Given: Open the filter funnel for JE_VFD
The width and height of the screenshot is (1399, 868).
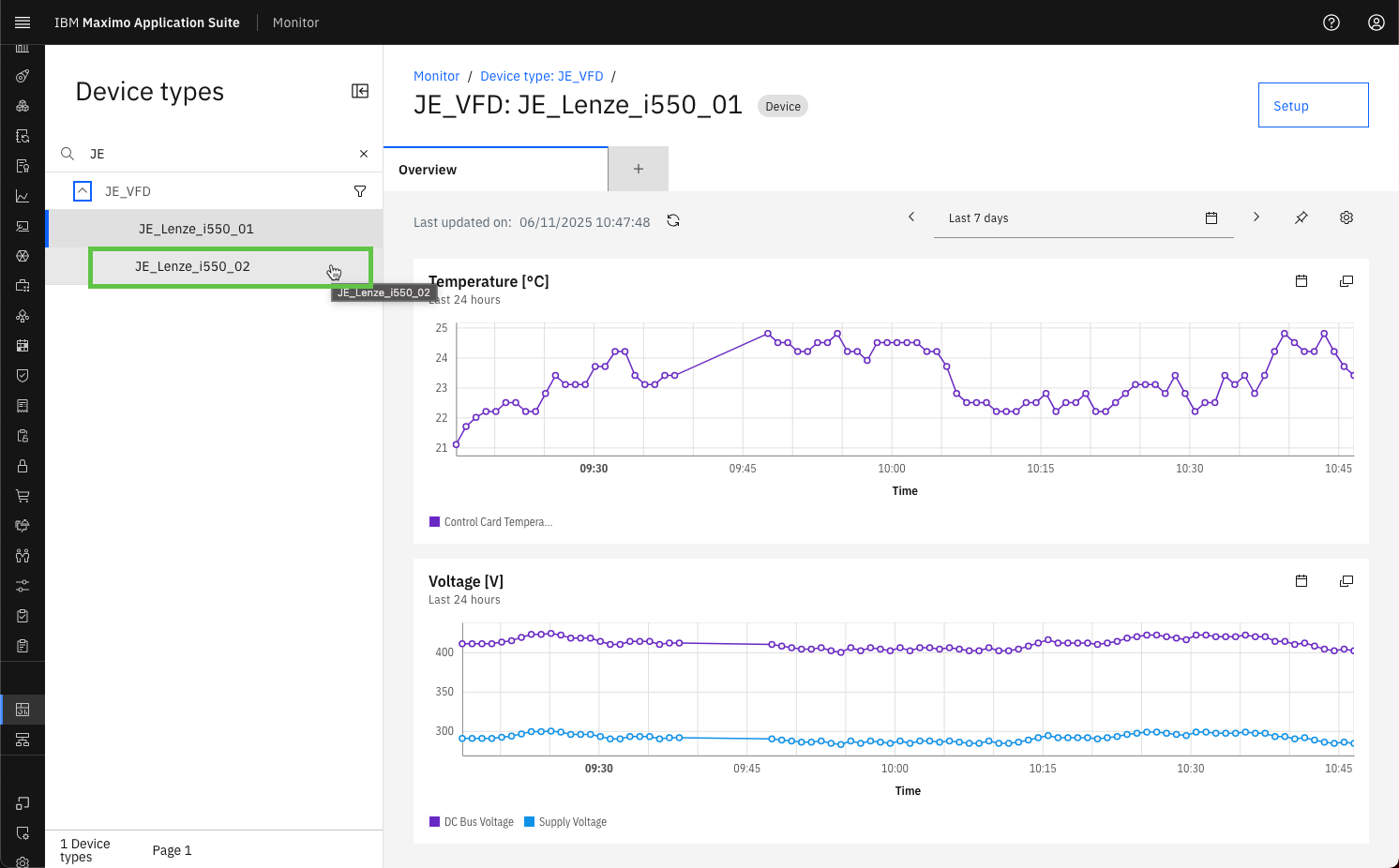Looking at the screenshot, I should (x=360, y=191).
